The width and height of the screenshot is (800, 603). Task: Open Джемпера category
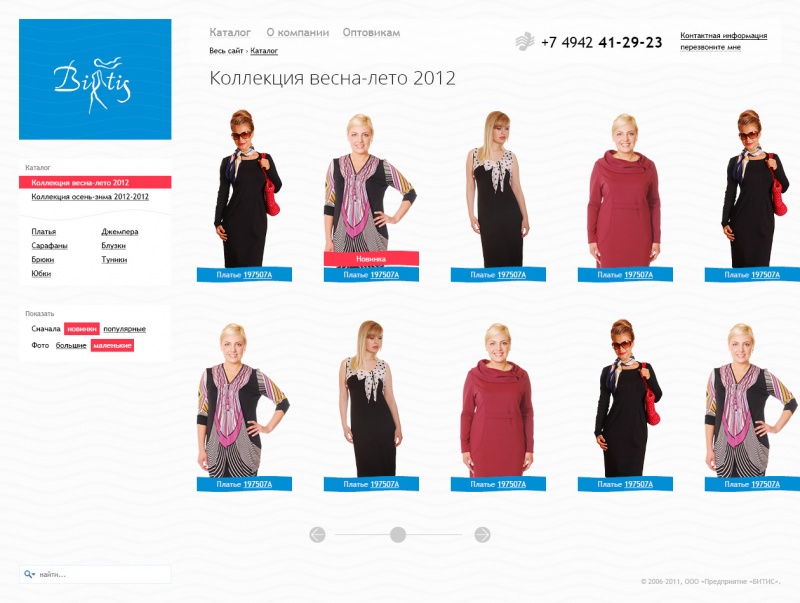tap(120, 232)
